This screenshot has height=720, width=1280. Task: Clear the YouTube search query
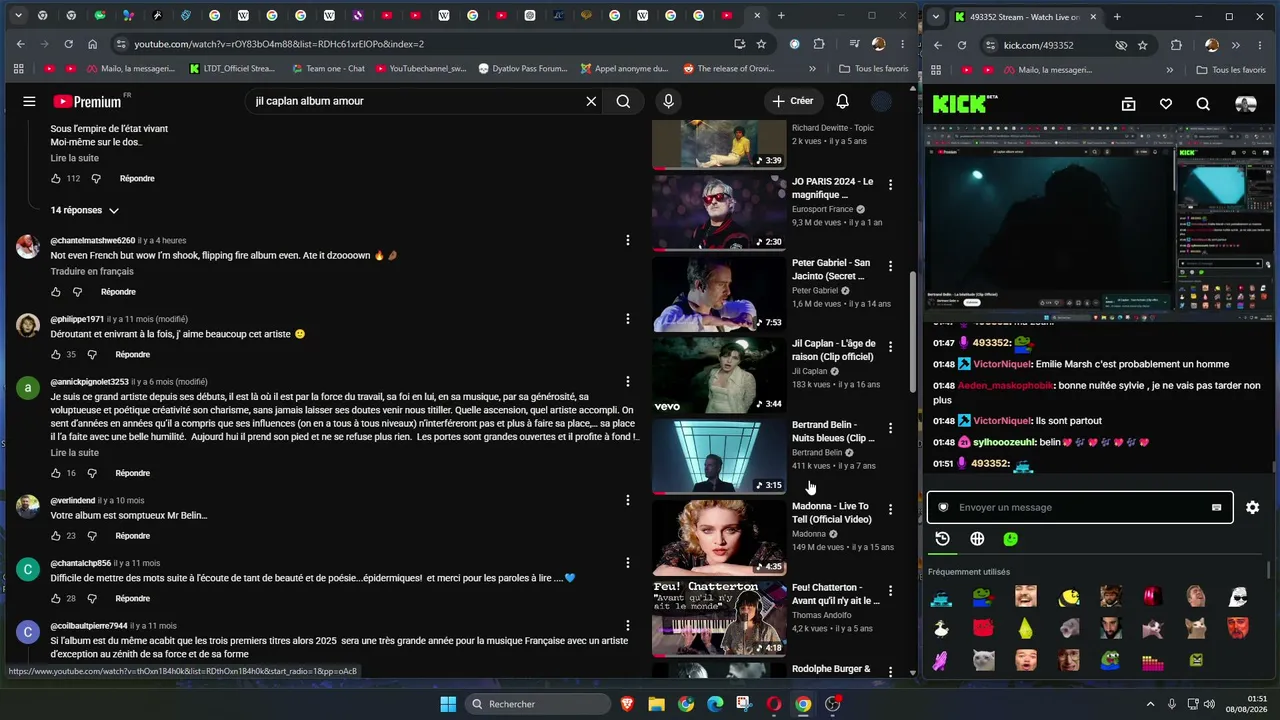pos(591,101)
